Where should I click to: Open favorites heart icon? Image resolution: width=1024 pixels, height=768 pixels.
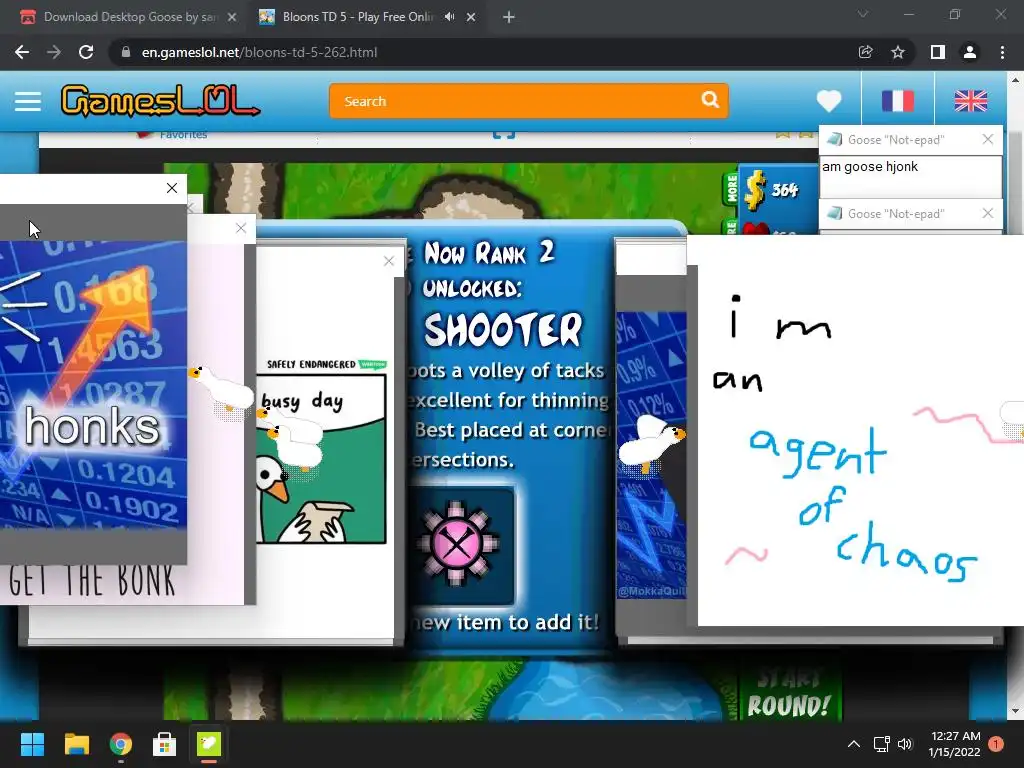pos(829,101)
